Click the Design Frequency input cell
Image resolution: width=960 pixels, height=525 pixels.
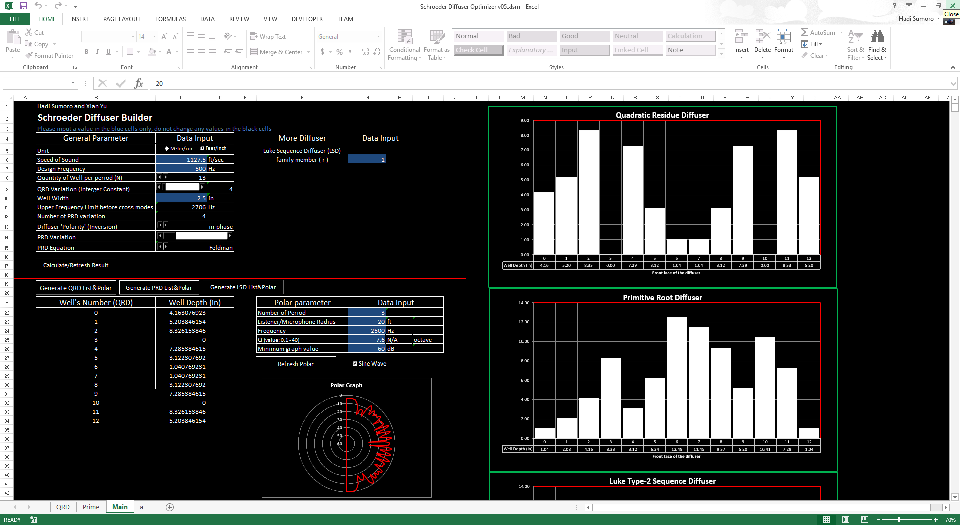point(182,168)
